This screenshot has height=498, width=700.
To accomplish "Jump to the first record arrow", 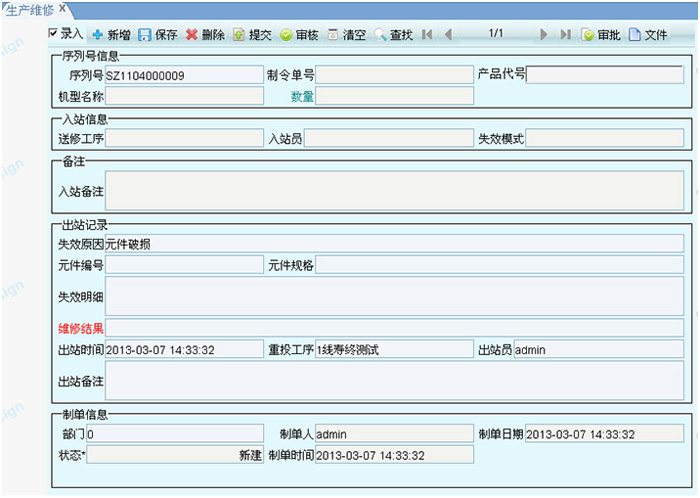I will click(x=427, y=35).
